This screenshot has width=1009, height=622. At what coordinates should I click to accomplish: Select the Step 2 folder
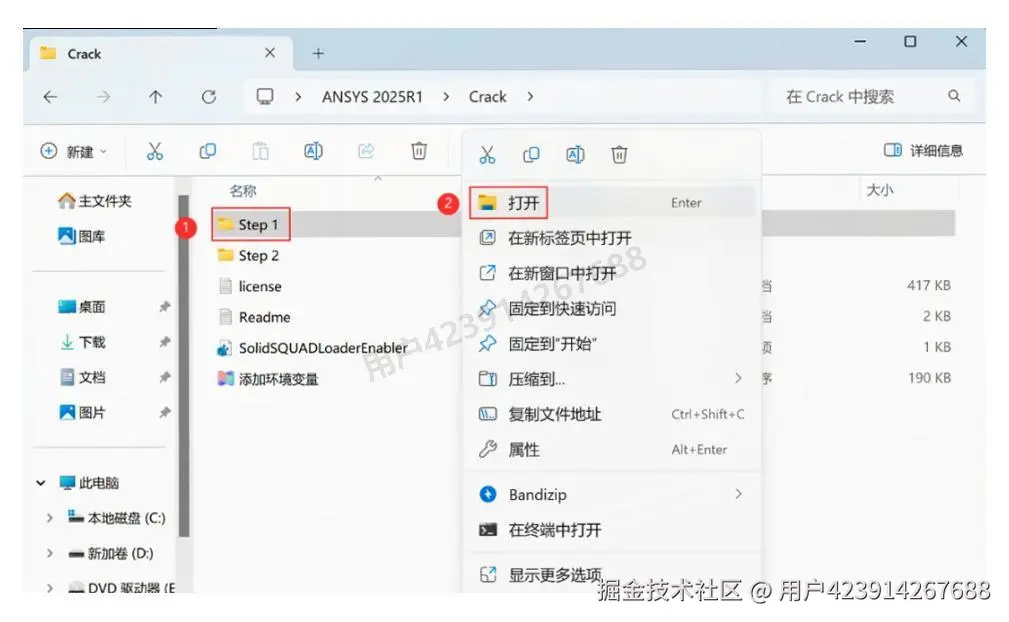248,255
